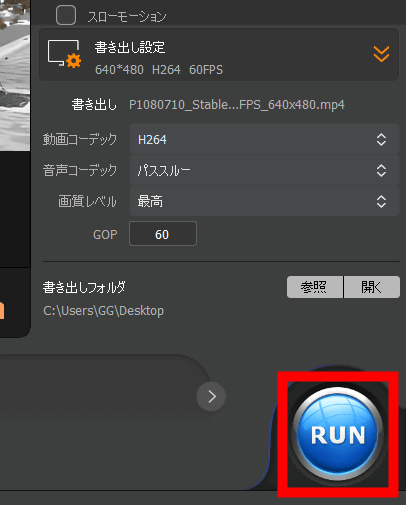
Task: Click the up-down arrows beside パススルー
Action: coord(381,171)
